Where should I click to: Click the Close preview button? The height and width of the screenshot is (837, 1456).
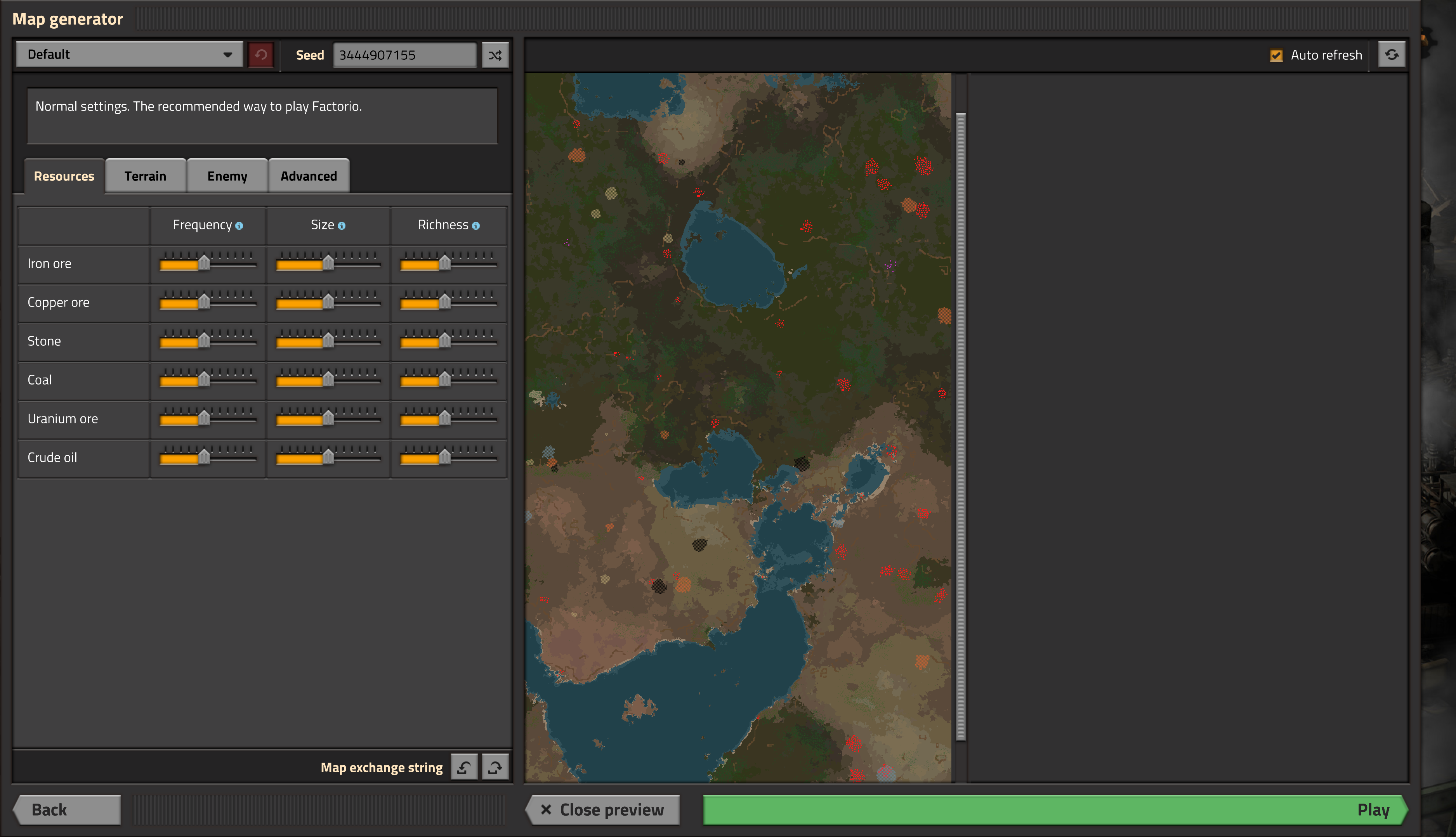pyautogui.click(x=602, y=809)
